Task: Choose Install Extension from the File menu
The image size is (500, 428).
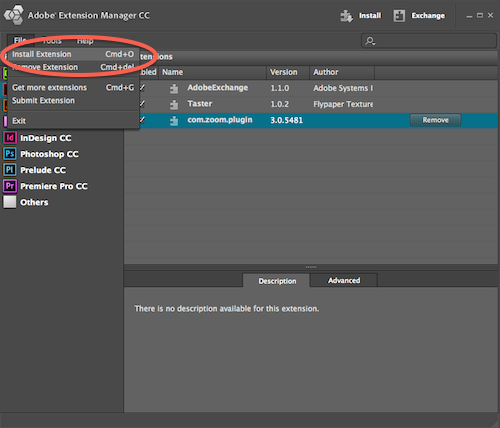Action: pyautogui.click(x=73, y=54)
